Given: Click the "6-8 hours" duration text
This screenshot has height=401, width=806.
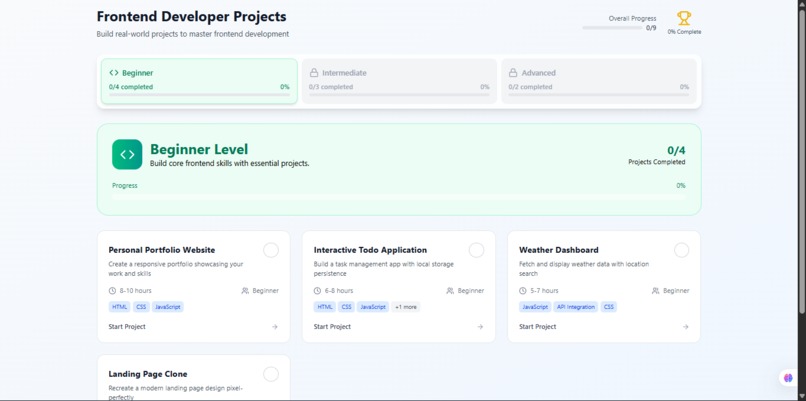Looking at the screenshot, I should pyautogui.click(x=339, y=291).
